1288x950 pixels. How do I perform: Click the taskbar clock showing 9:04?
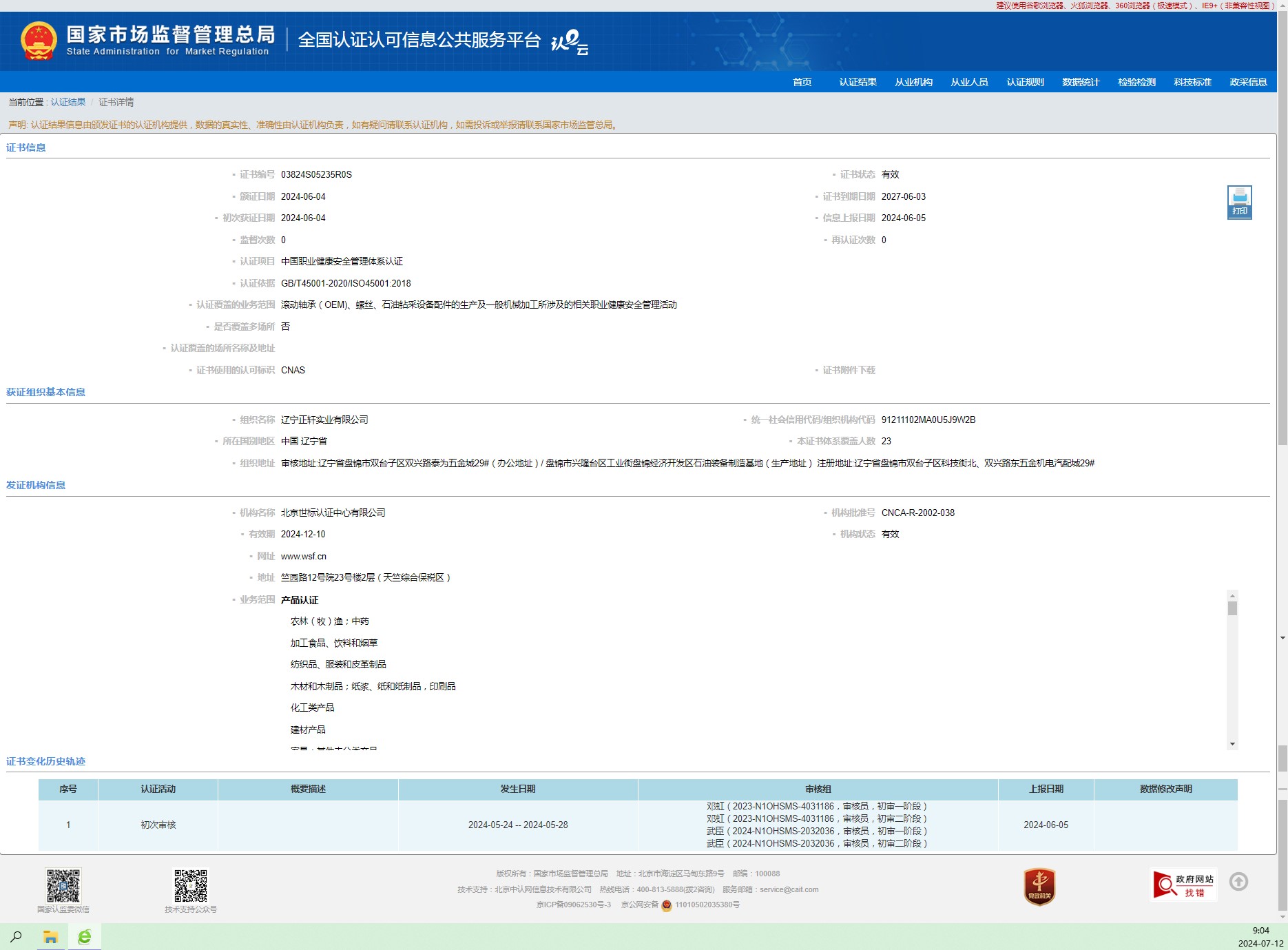[x=1260, y=931]
